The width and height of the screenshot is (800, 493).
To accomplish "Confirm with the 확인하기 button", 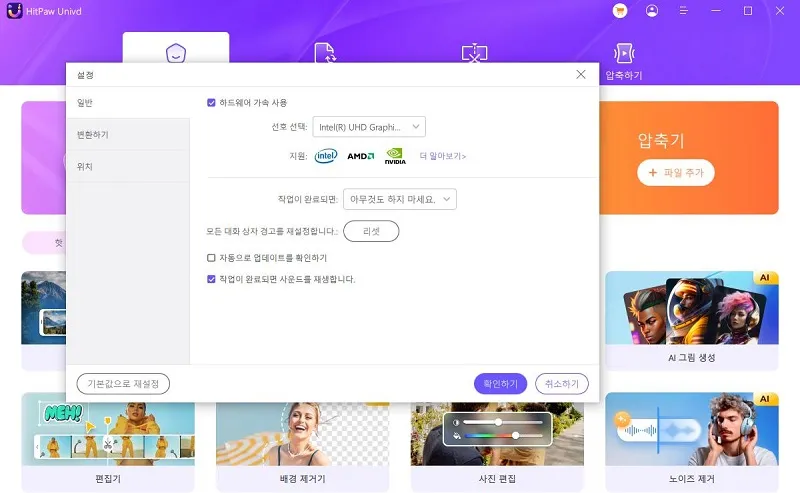I will click(x=500, y=384).
